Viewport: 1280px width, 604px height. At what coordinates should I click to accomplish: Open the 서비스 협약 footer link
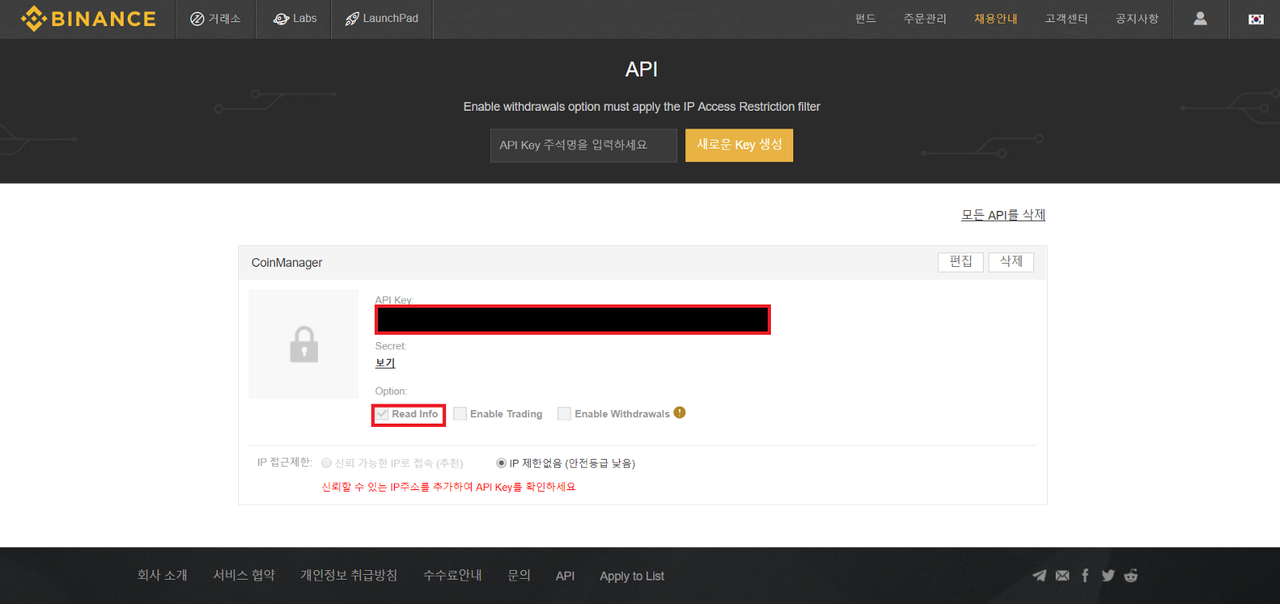click(244, 576)
